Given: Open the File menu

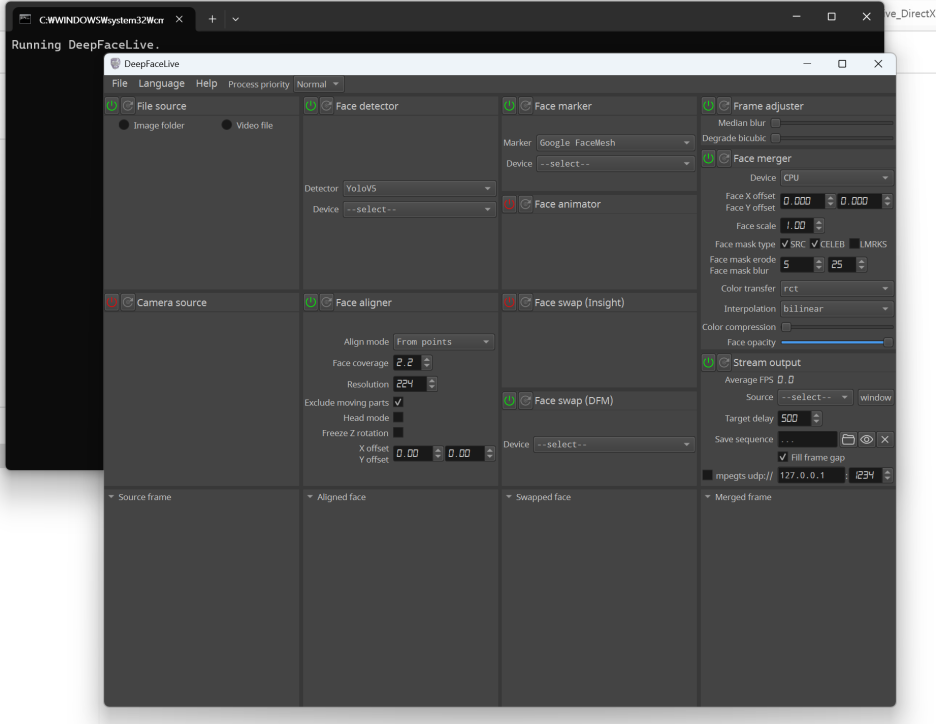Looking at the screenshot, I should pos(119,84).
